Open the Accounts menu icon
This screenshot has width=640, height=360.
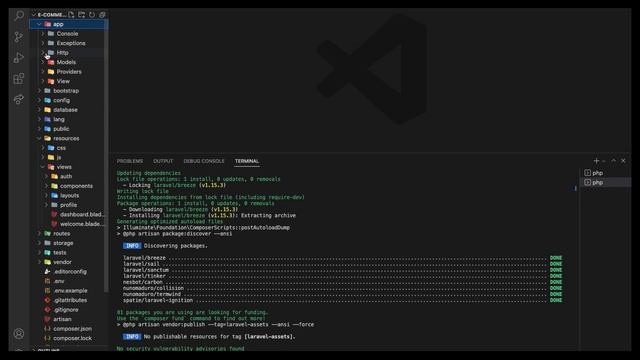click(x=19, y=333)
